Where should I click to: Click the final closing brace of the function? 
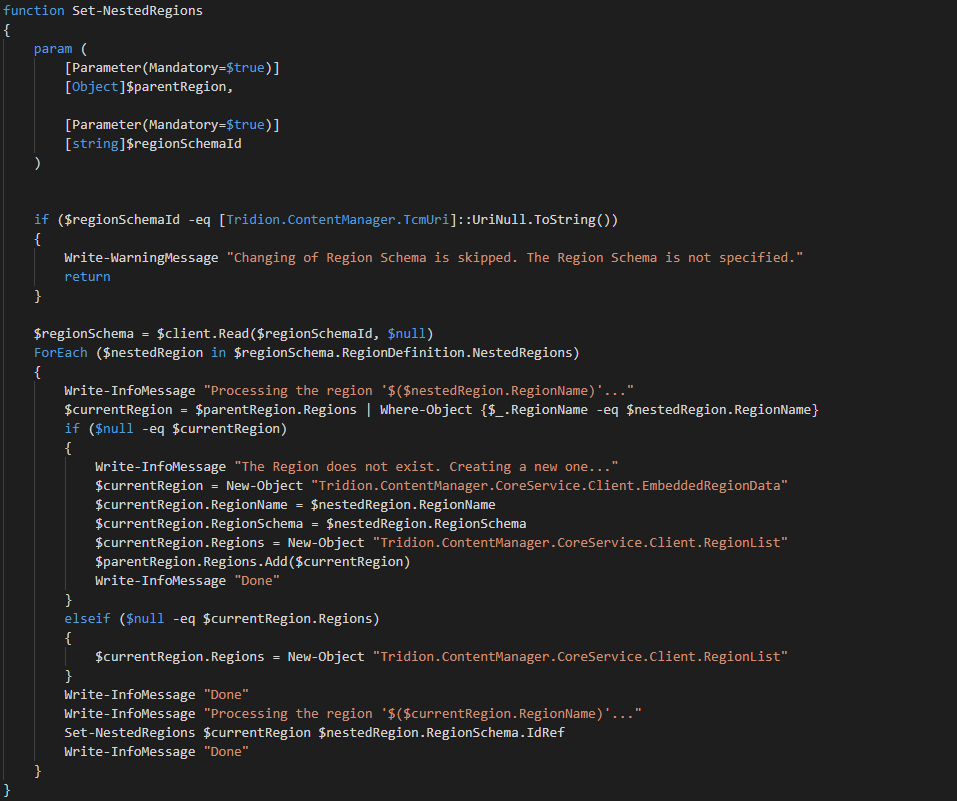click(7, 790)
